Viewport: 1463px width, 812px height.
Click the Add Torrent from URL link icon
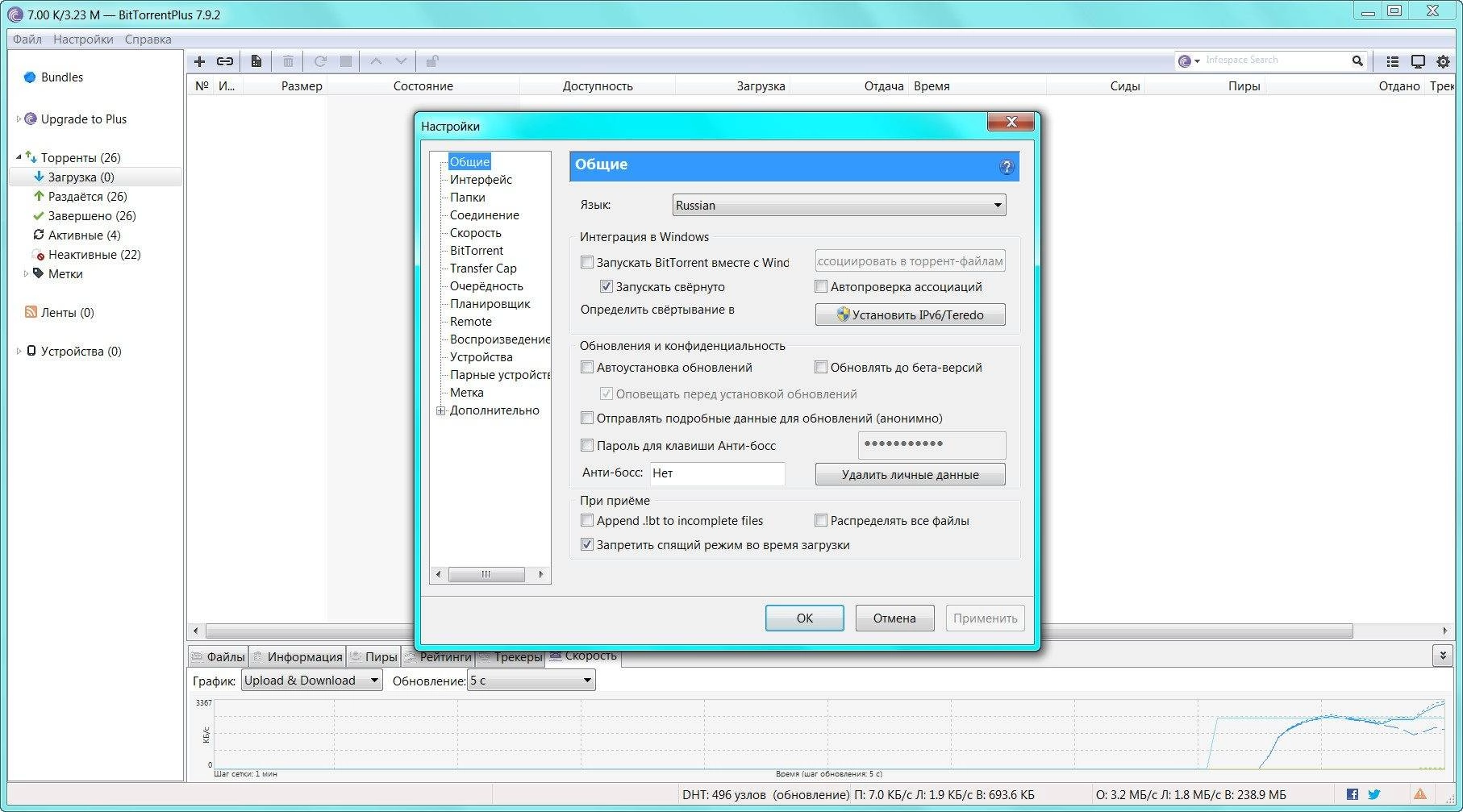coord(225,61)
